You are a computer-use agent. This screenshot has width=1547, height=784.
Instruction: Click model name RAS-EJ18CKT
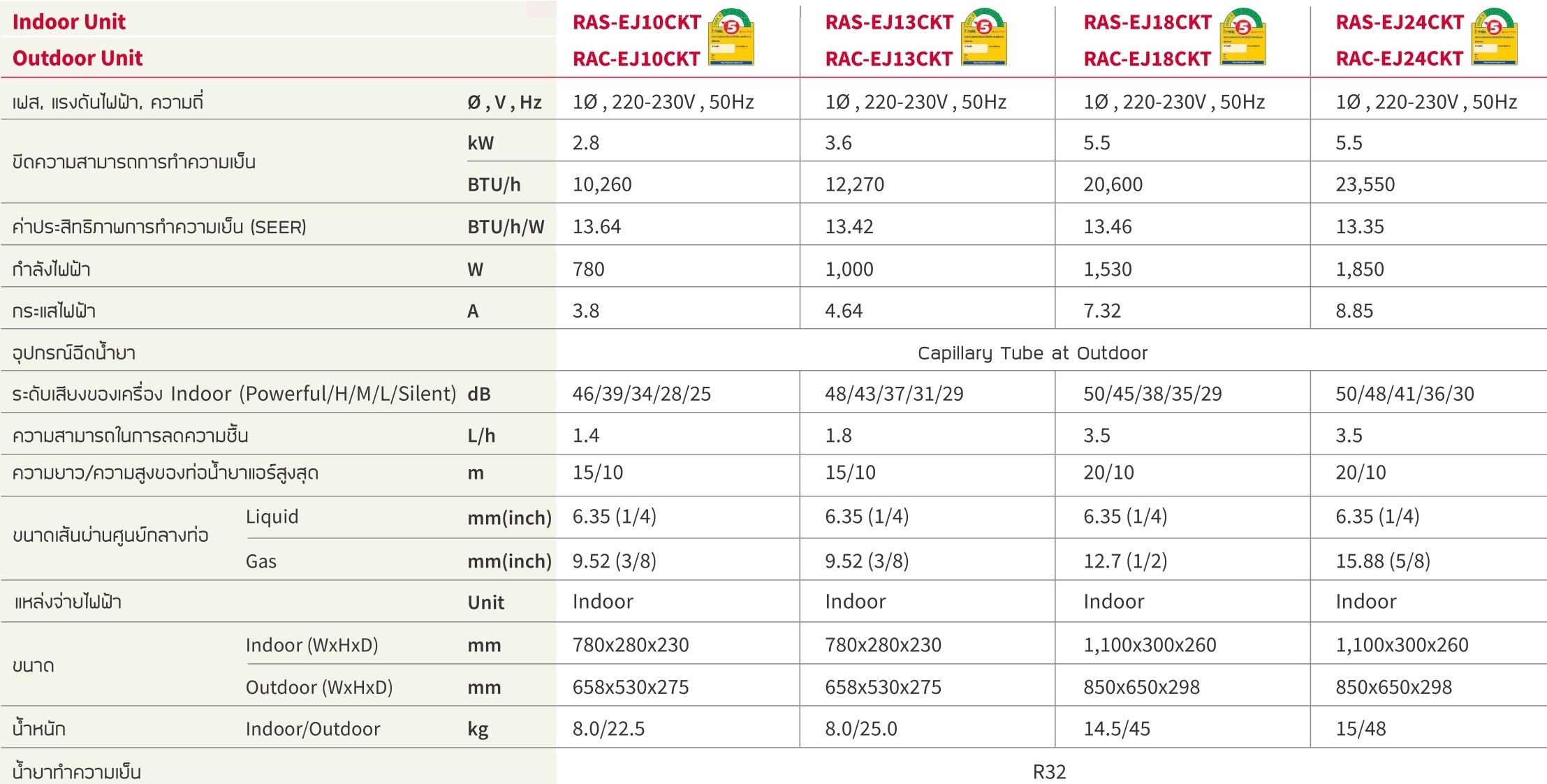click(1148, 22)
